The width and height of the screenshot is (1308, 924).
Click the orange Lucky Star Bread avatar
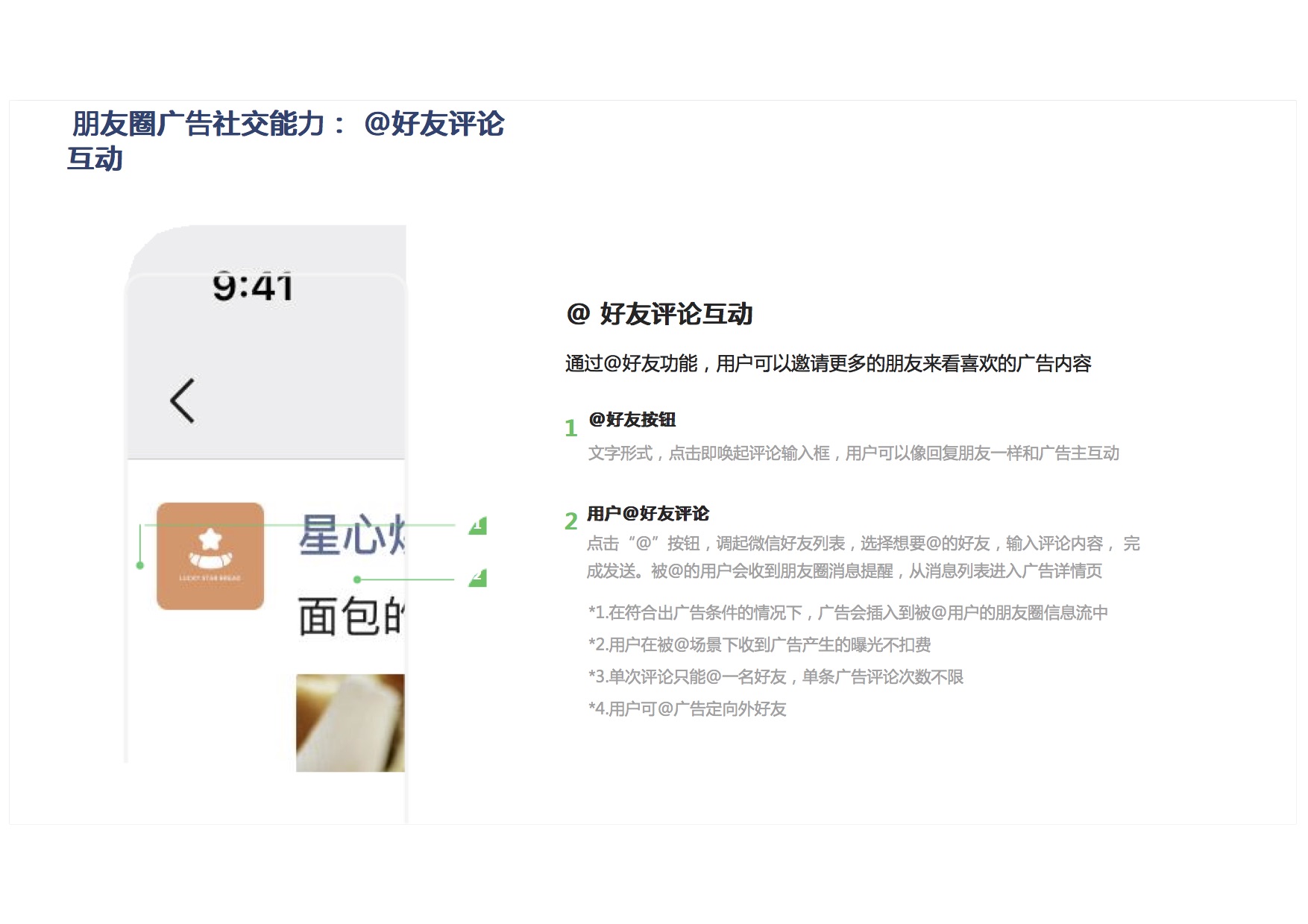point(210,556)
